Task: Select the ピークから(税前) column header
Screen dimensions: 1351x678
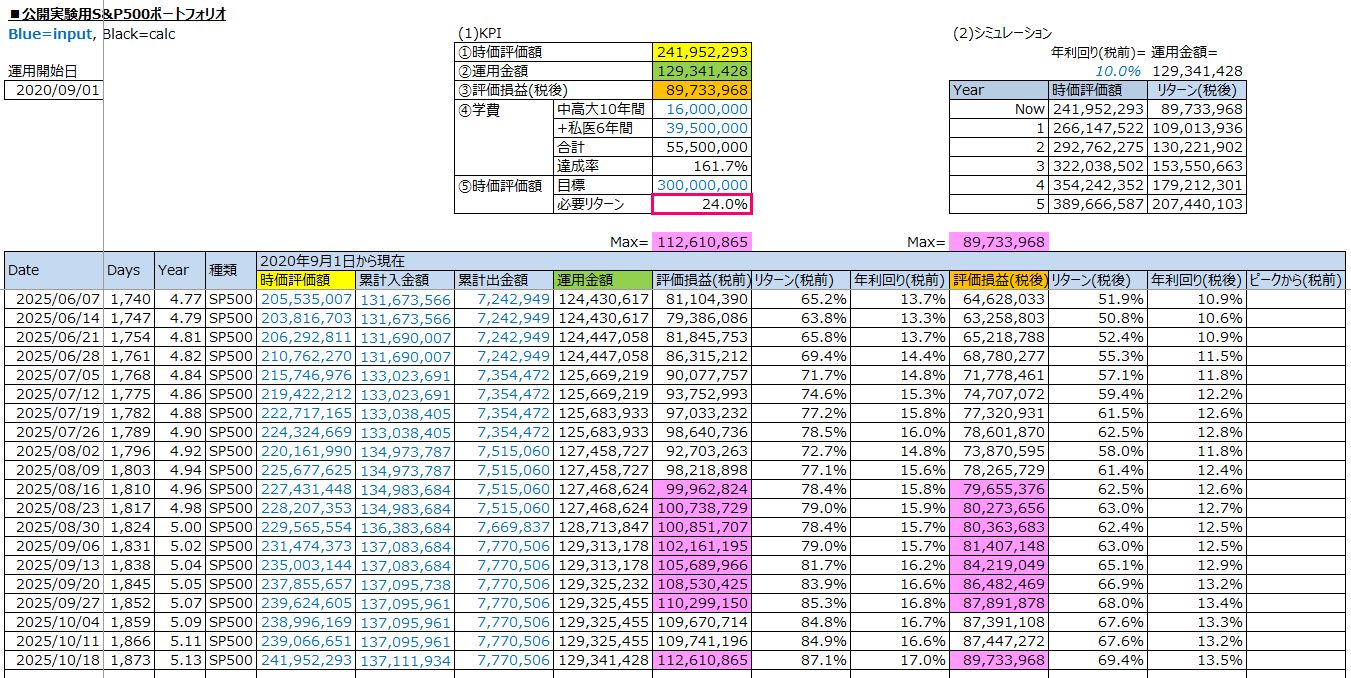Action: pos(1295,280)
